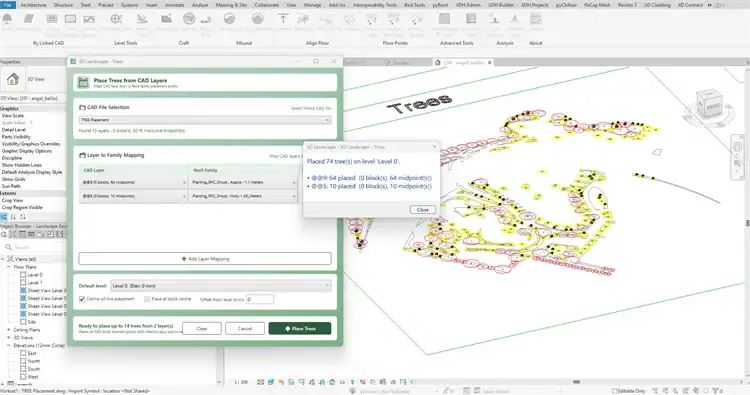
Task: Open the Architecture ribbon tab
Action: click(x=33, y=5)
